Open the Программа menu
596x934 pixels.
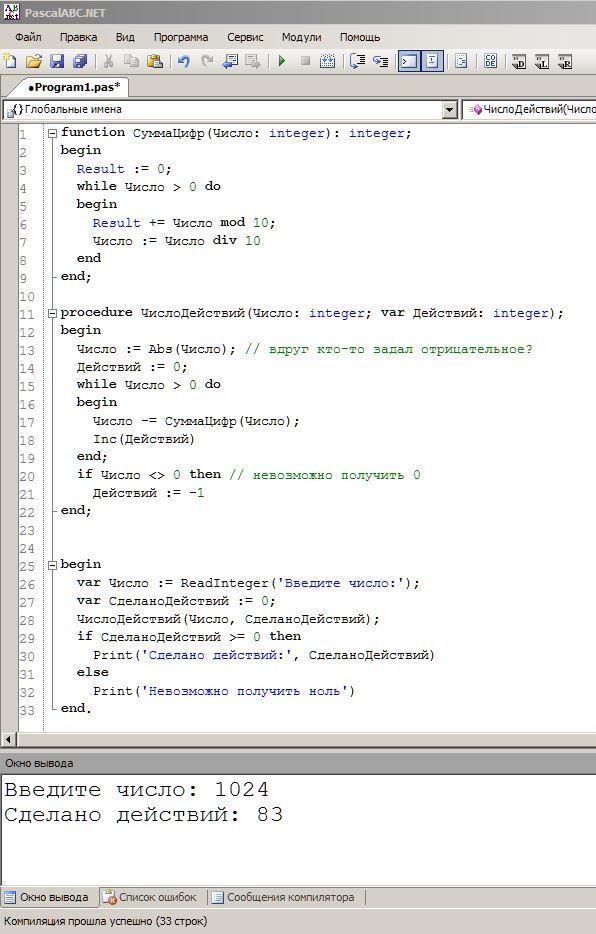tap(181, 37)
